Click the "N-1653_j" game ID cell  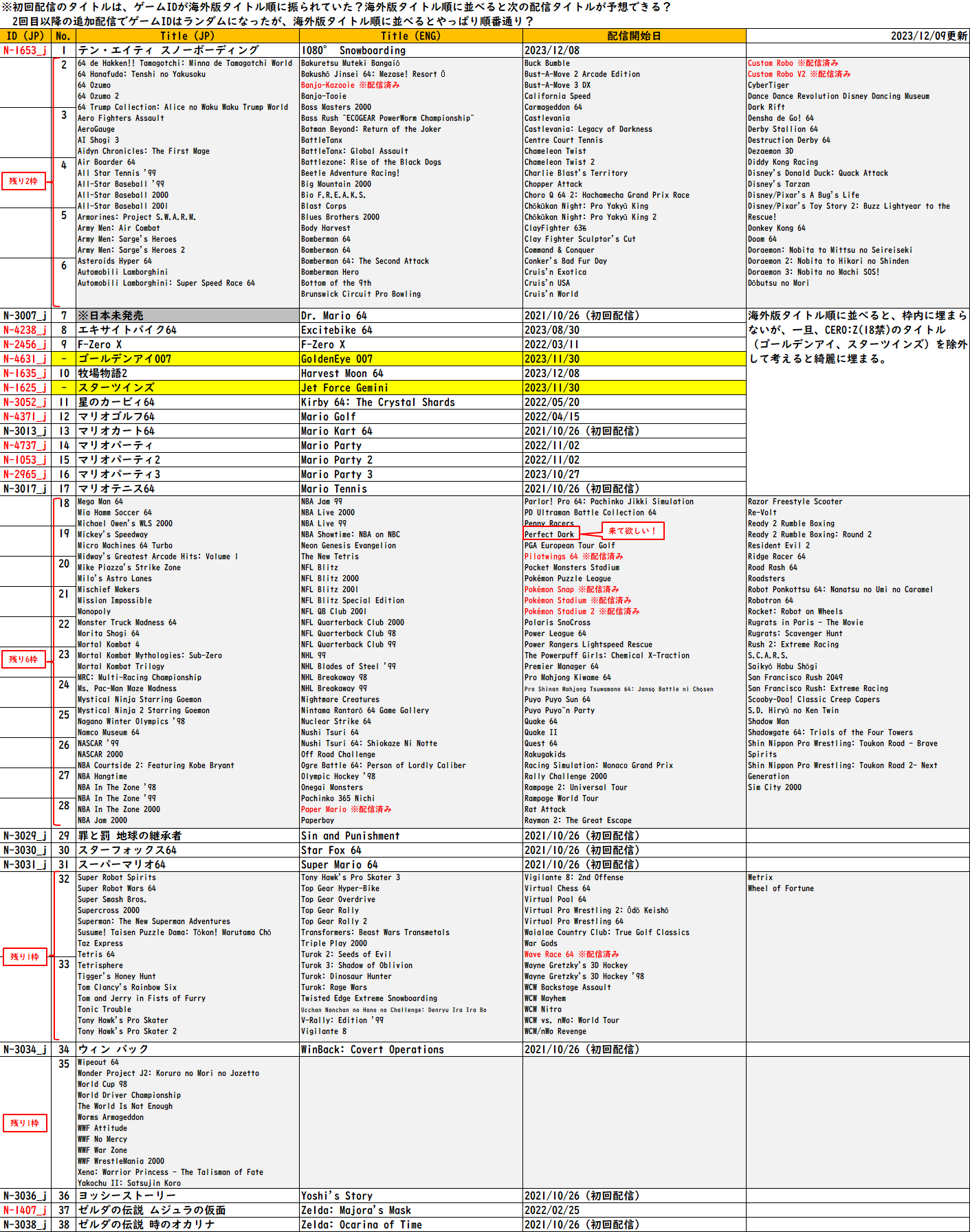pos(25,50)
